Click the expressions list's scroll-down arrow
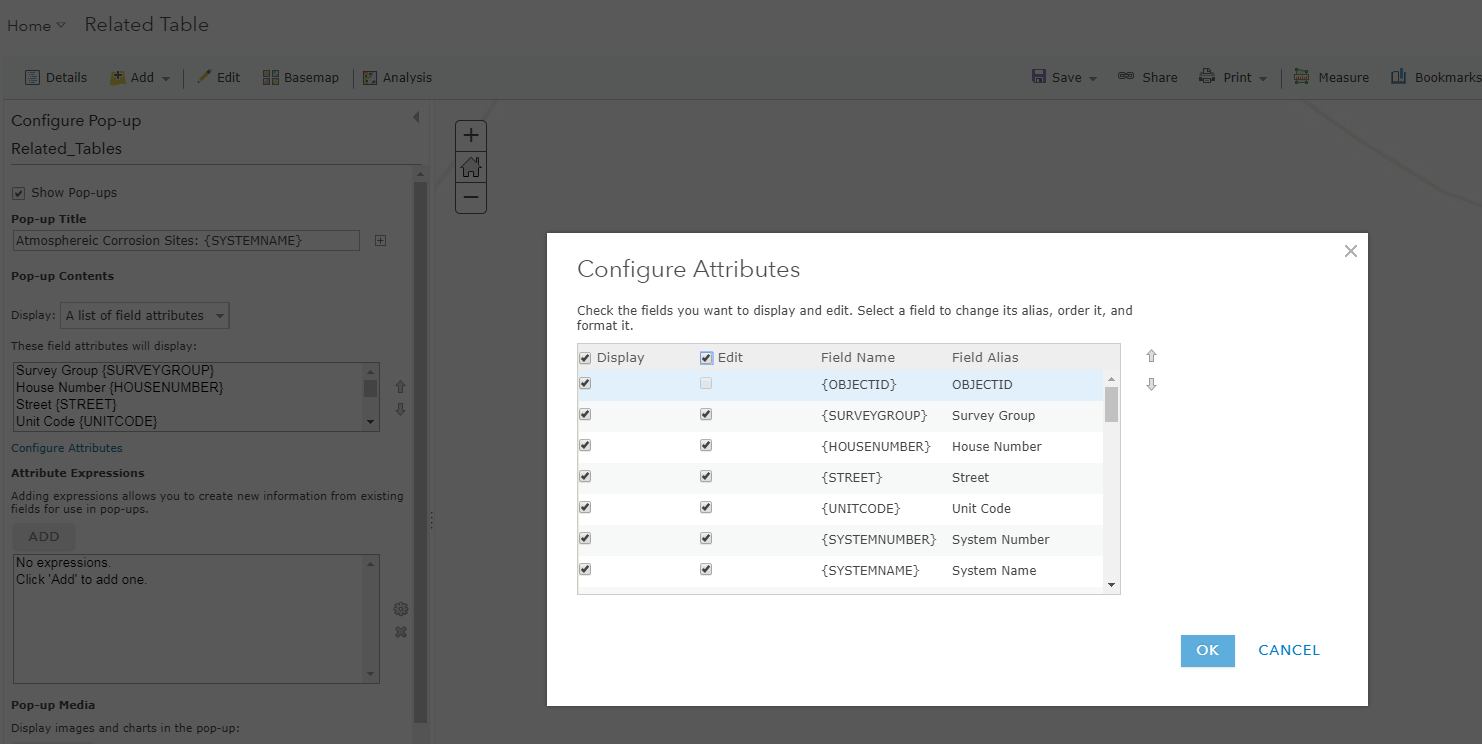The height and width of the screenshot is (744, 1482). tap(371, 673)
